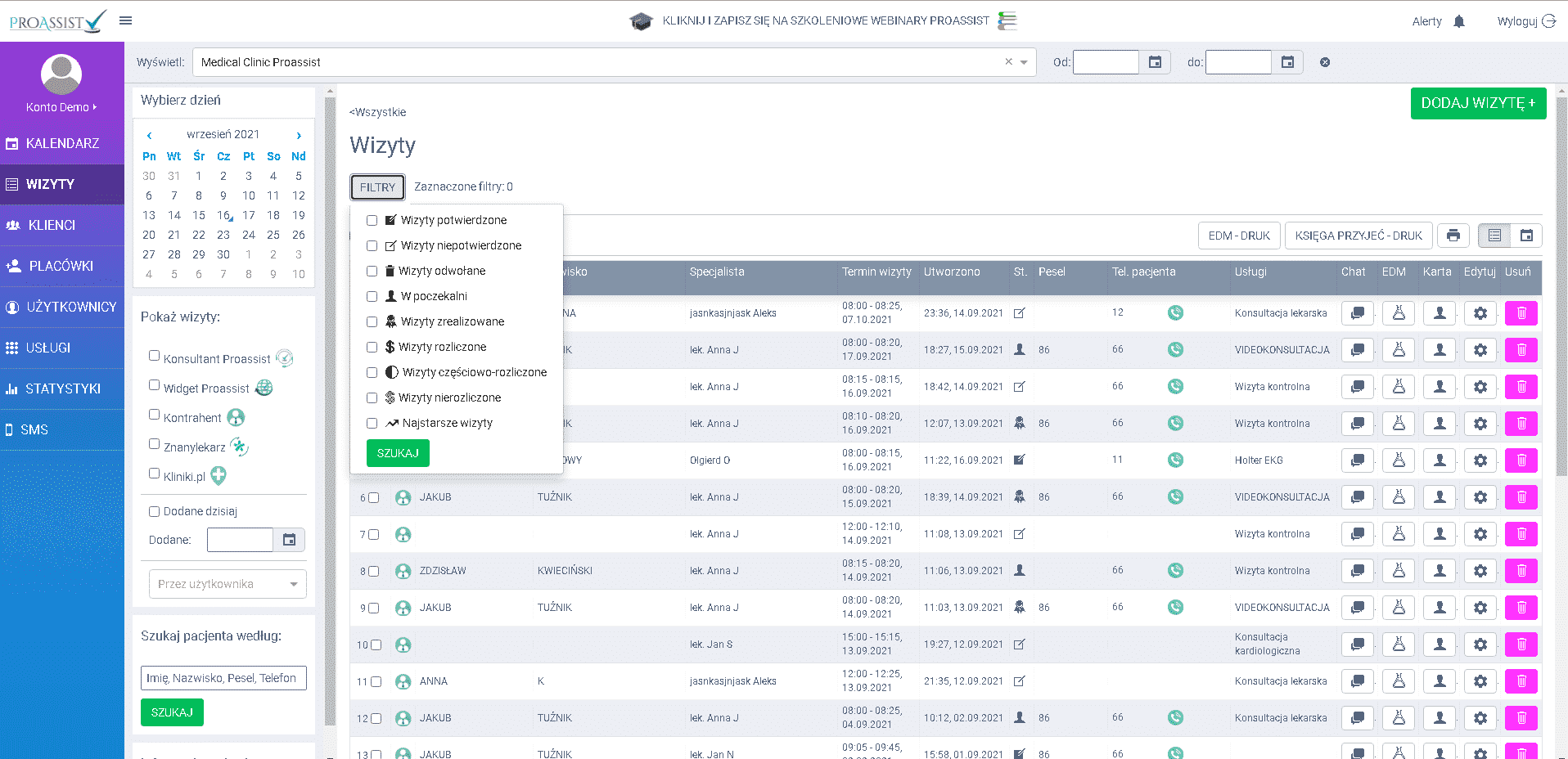Screen dimensions: 1568x759
Task: Clear date range with the circle X icon
Action: (x=1325, y=62)
